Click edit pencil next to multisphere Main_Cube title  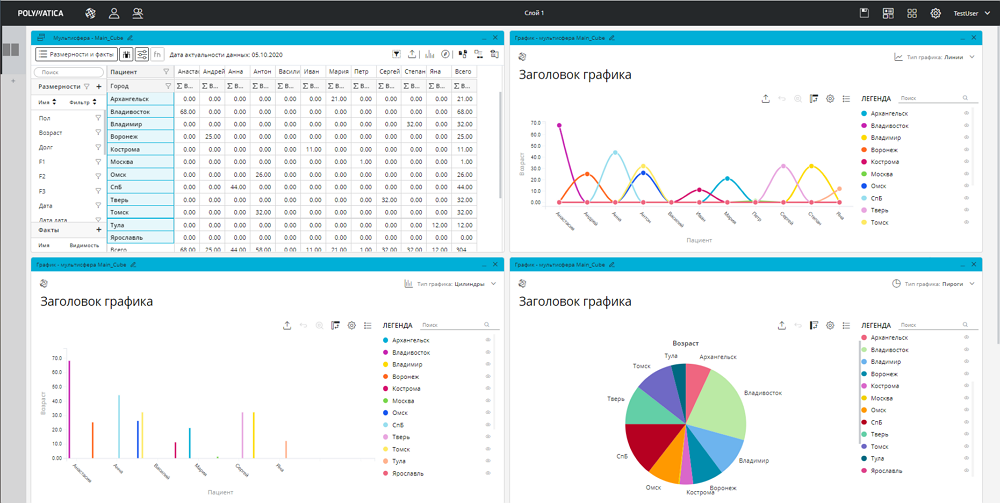click(x=130, y=37)
